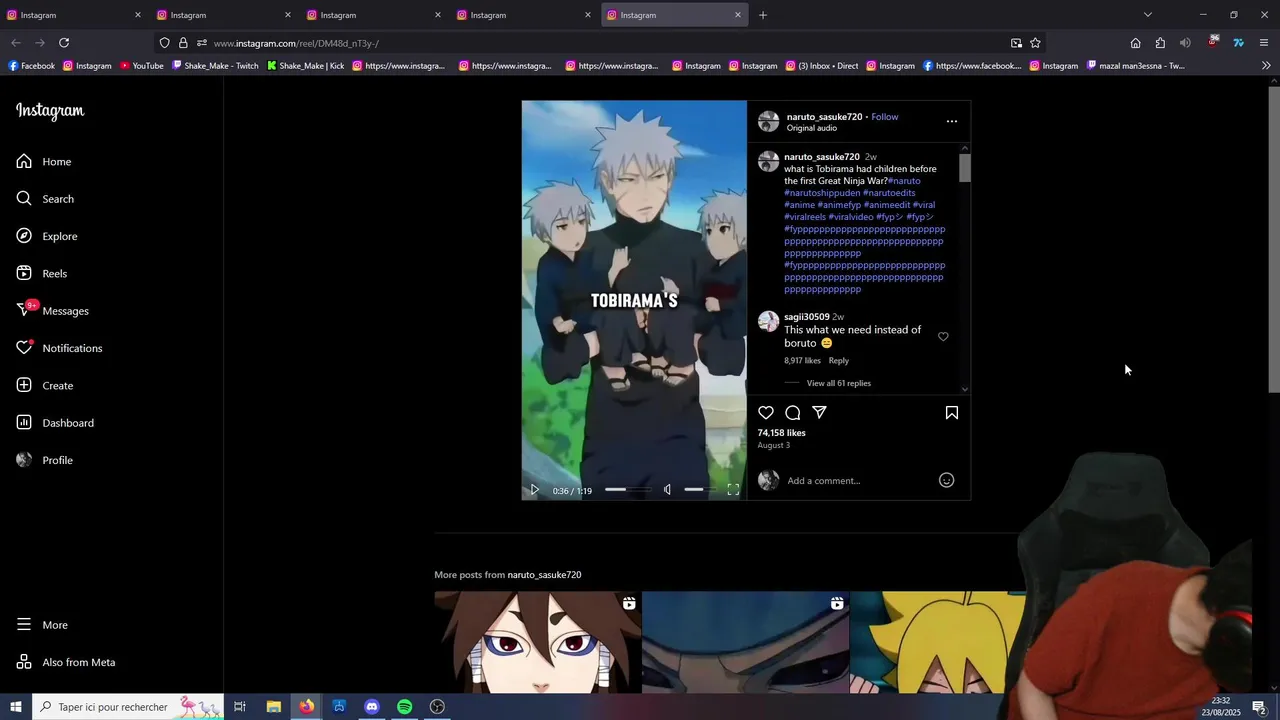Click the Instagram logo
The width and height of the screenshot is (1280, 720).
coord(50,111)
